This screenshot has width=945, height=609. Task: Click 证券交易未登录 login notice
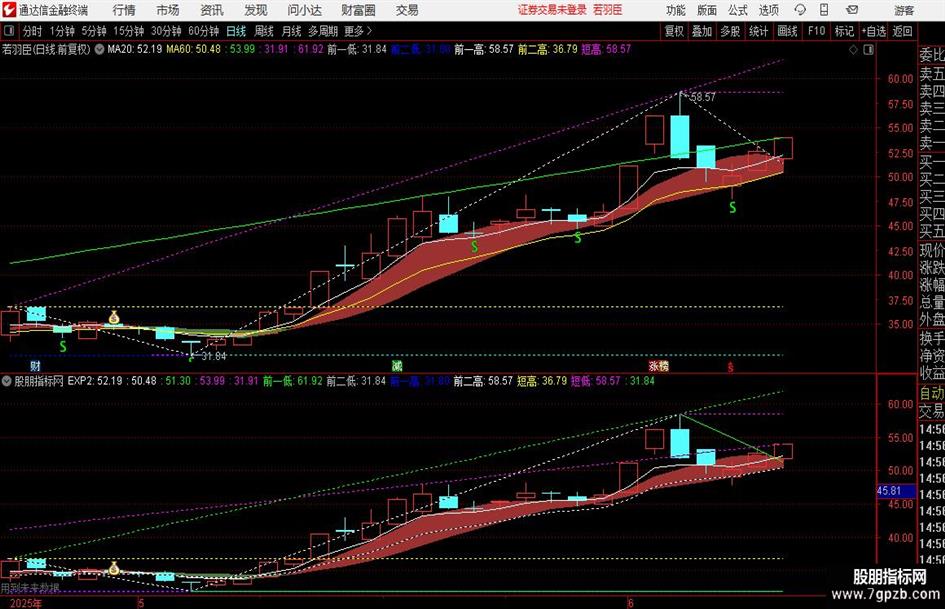[x=552, y=10]
